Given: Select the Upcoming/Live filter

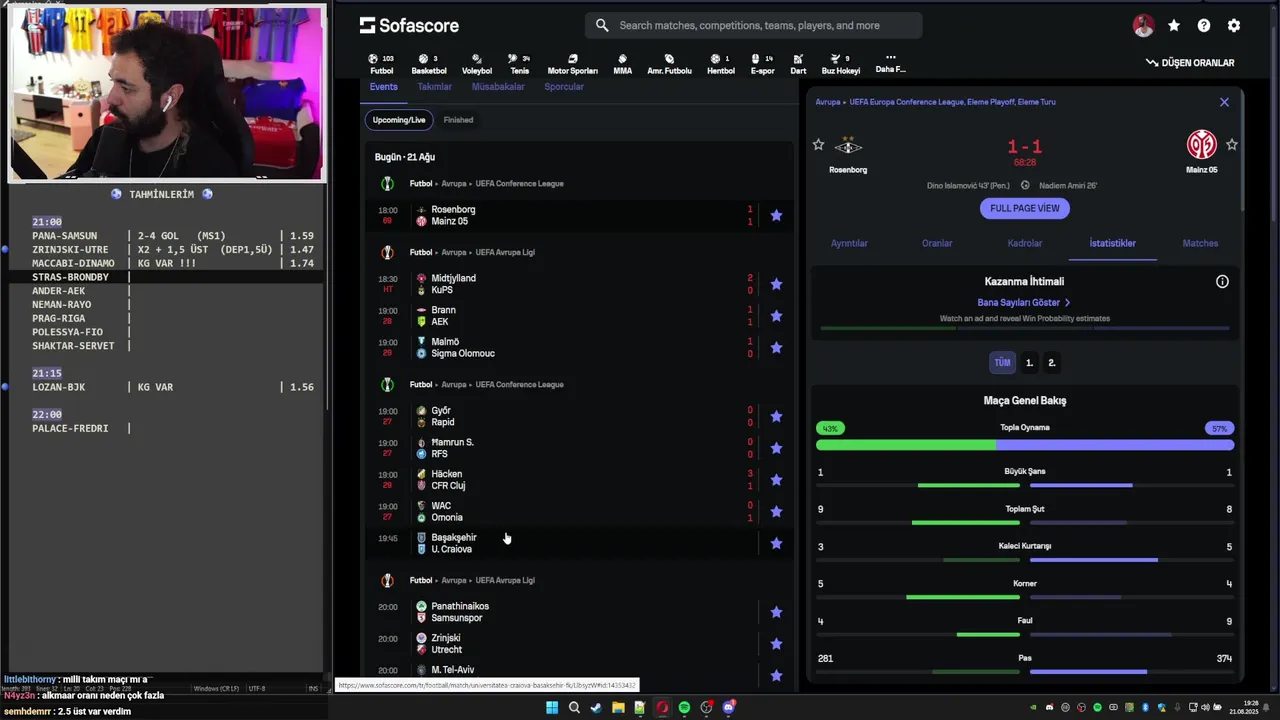Looking at the screenshot, I should pos(399,120).
